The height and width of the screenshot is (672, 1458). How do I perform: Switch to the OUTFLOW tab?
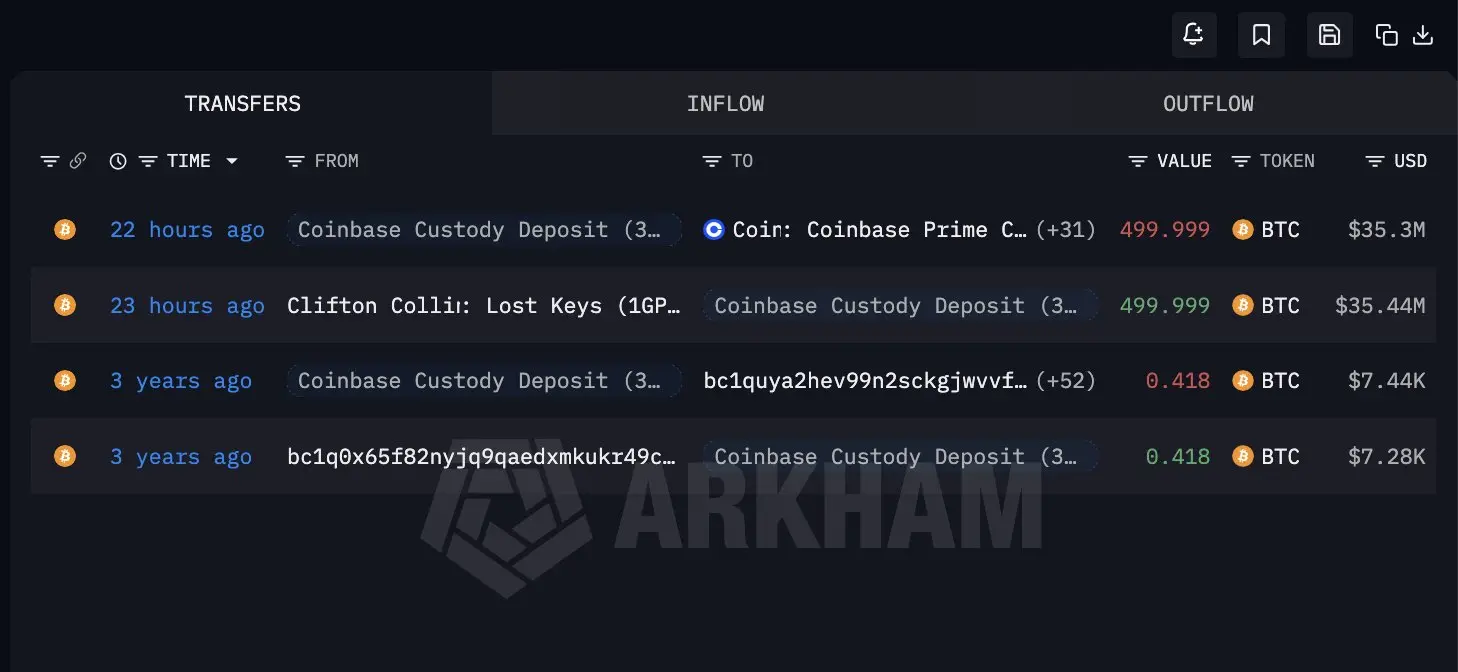coord(1208,104)
